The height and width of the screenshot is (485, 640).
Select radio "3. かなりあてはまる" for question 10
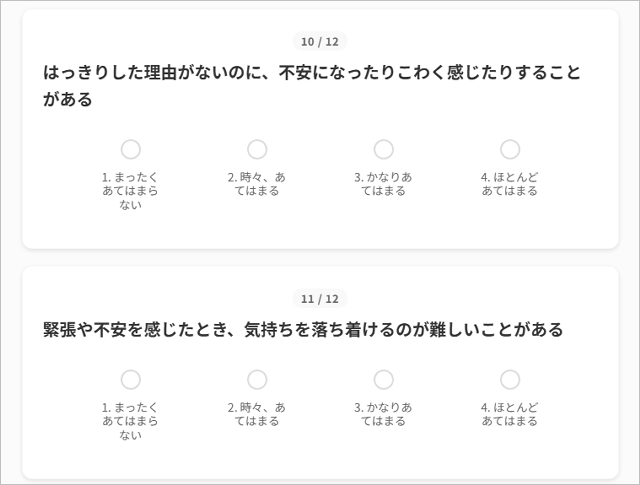(x=383, y=149)
